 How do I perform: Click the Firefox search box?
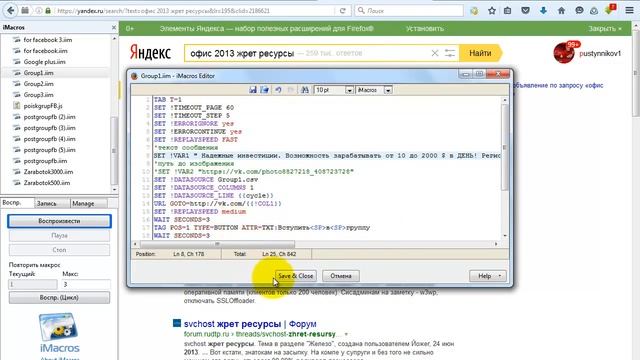click(x=409, y=11)
